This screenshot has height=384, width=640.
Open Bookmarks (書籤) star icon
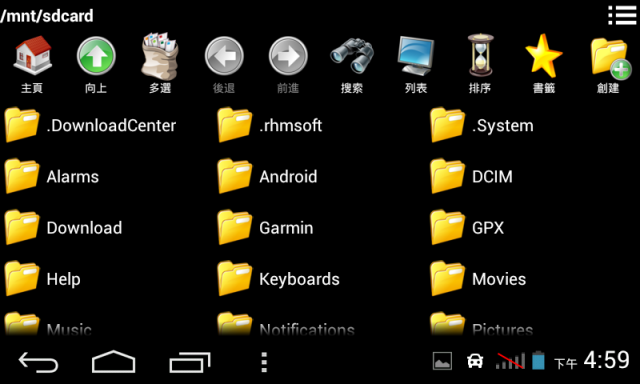pyautogui.click(x=544, y=55)
